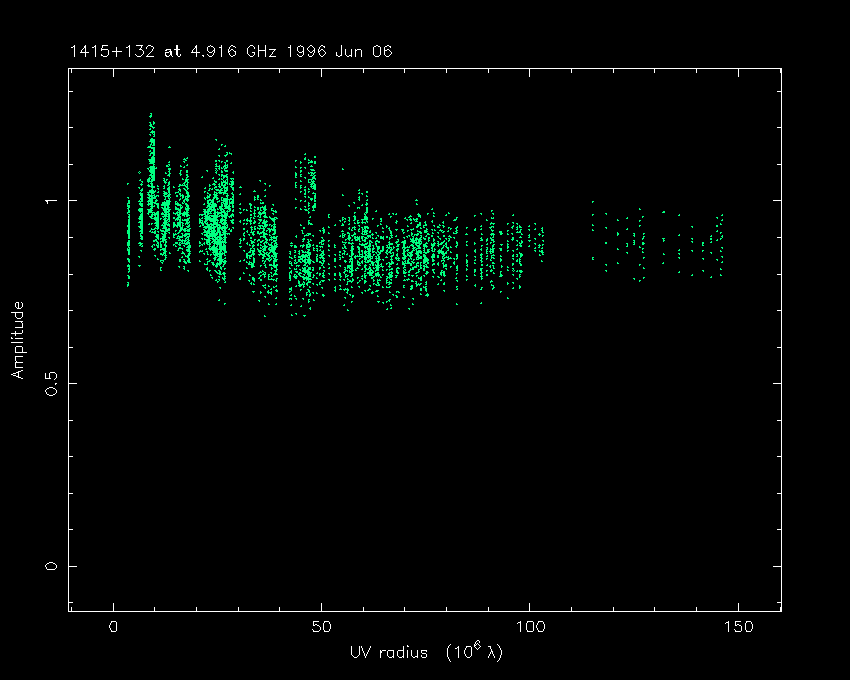Click the "Amplitude" y-axis label
Viewport: 850px width, 680px height.
click(17, 339)
